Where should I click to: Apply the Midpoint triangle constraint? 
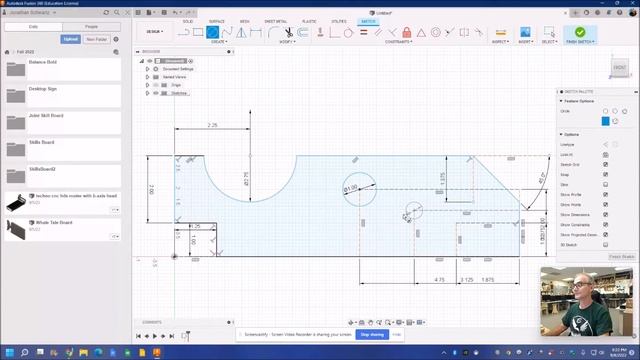[421, 32]
